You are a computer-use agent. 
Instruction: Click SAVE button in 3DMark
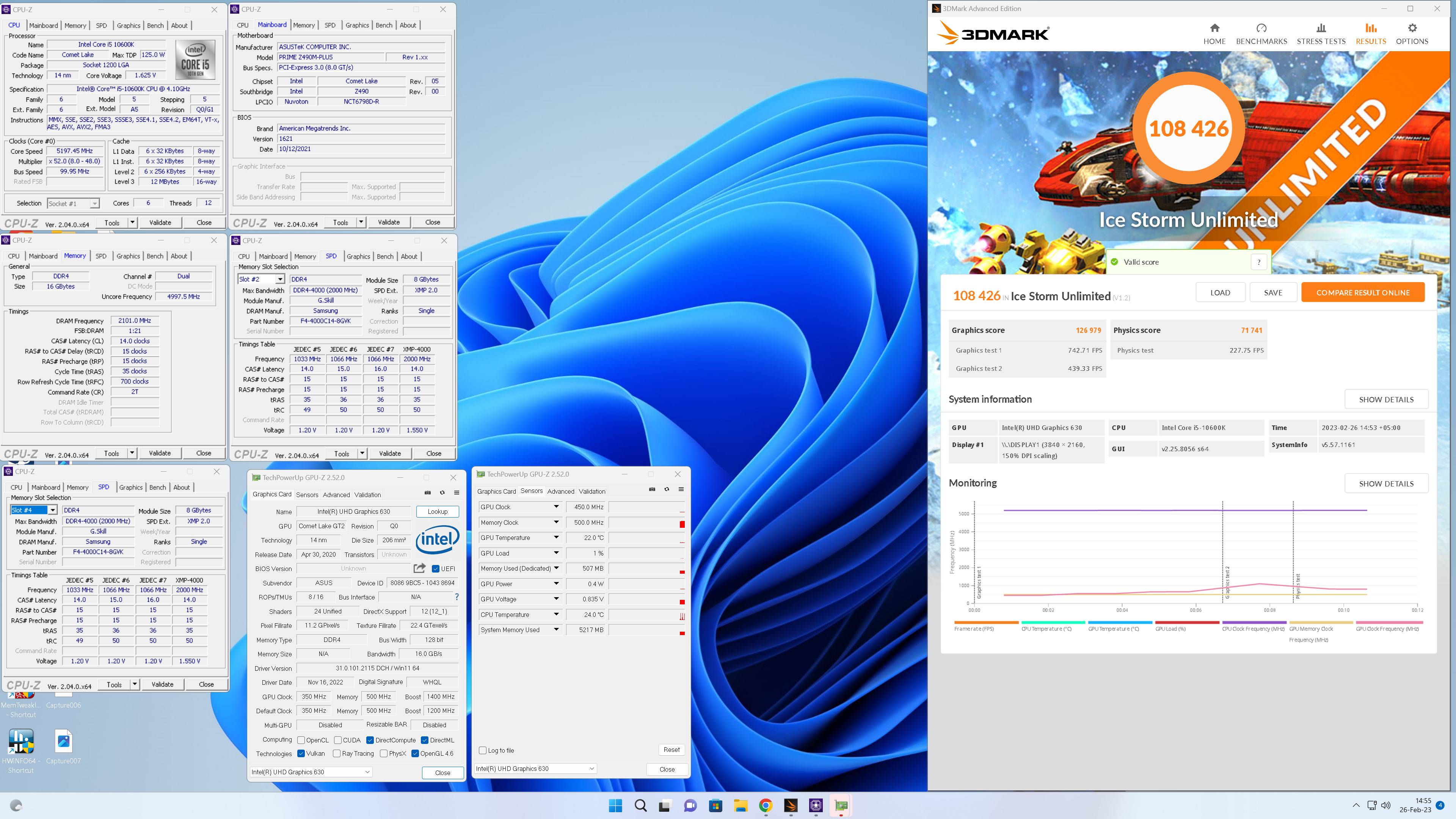(x=1273, y=292)
